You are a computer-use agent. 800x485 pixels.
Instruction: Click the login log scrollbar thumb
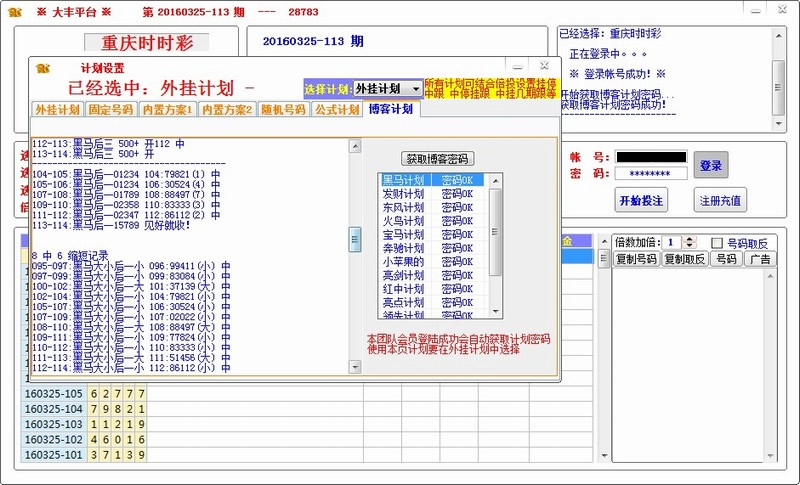click(778, 87)
